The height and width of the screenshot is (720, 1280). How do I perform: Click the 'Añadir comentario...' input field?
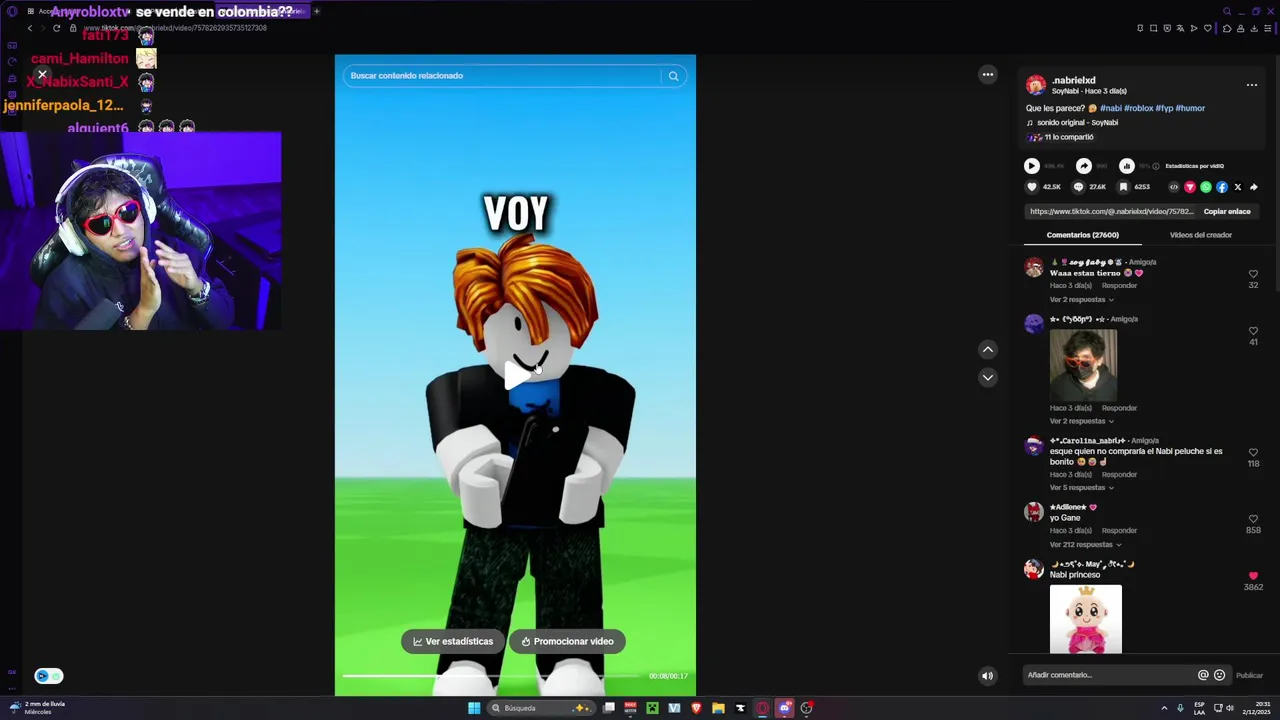[1108, 675]
